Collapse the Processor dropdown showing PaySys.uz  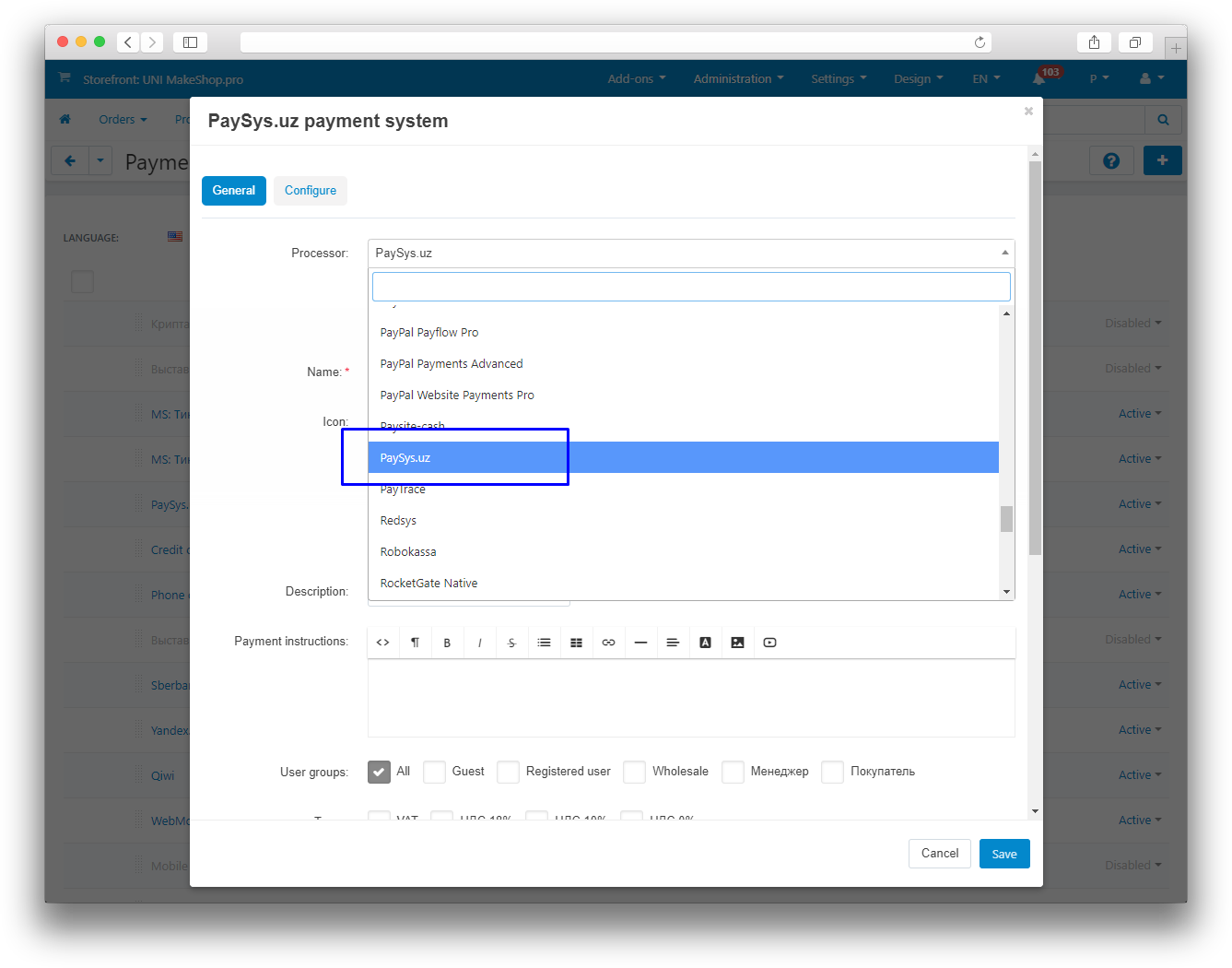point(690,253)
